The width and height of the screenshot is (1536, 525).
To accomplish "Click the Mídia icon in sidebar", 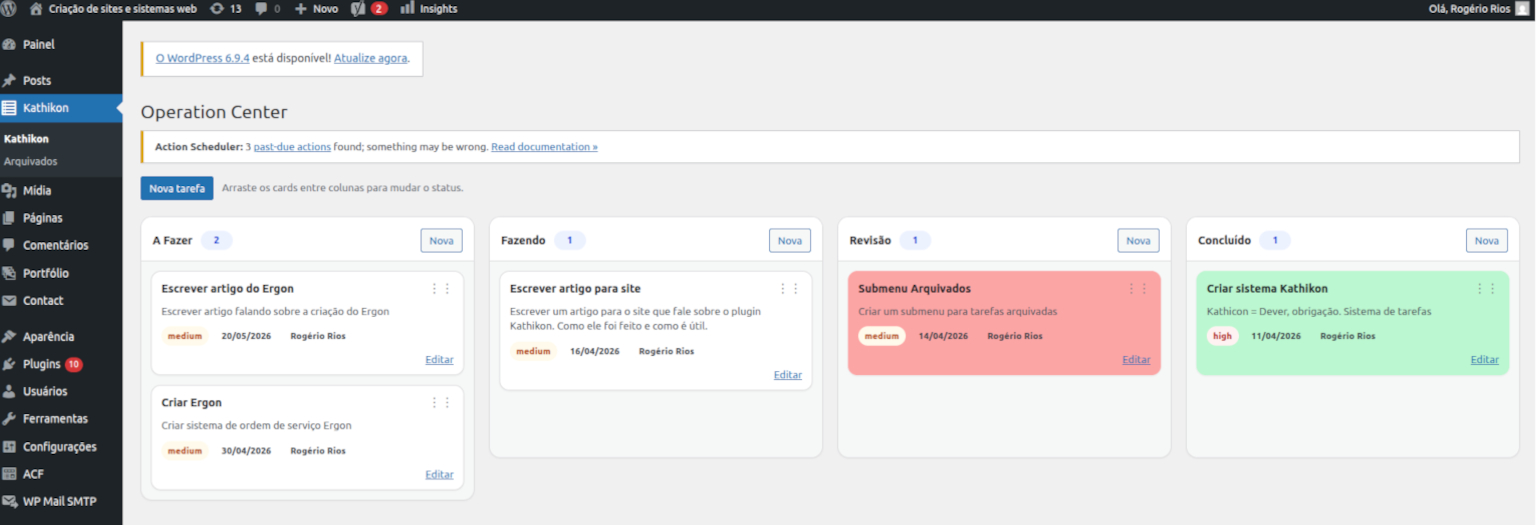I will tap(9, 191).
